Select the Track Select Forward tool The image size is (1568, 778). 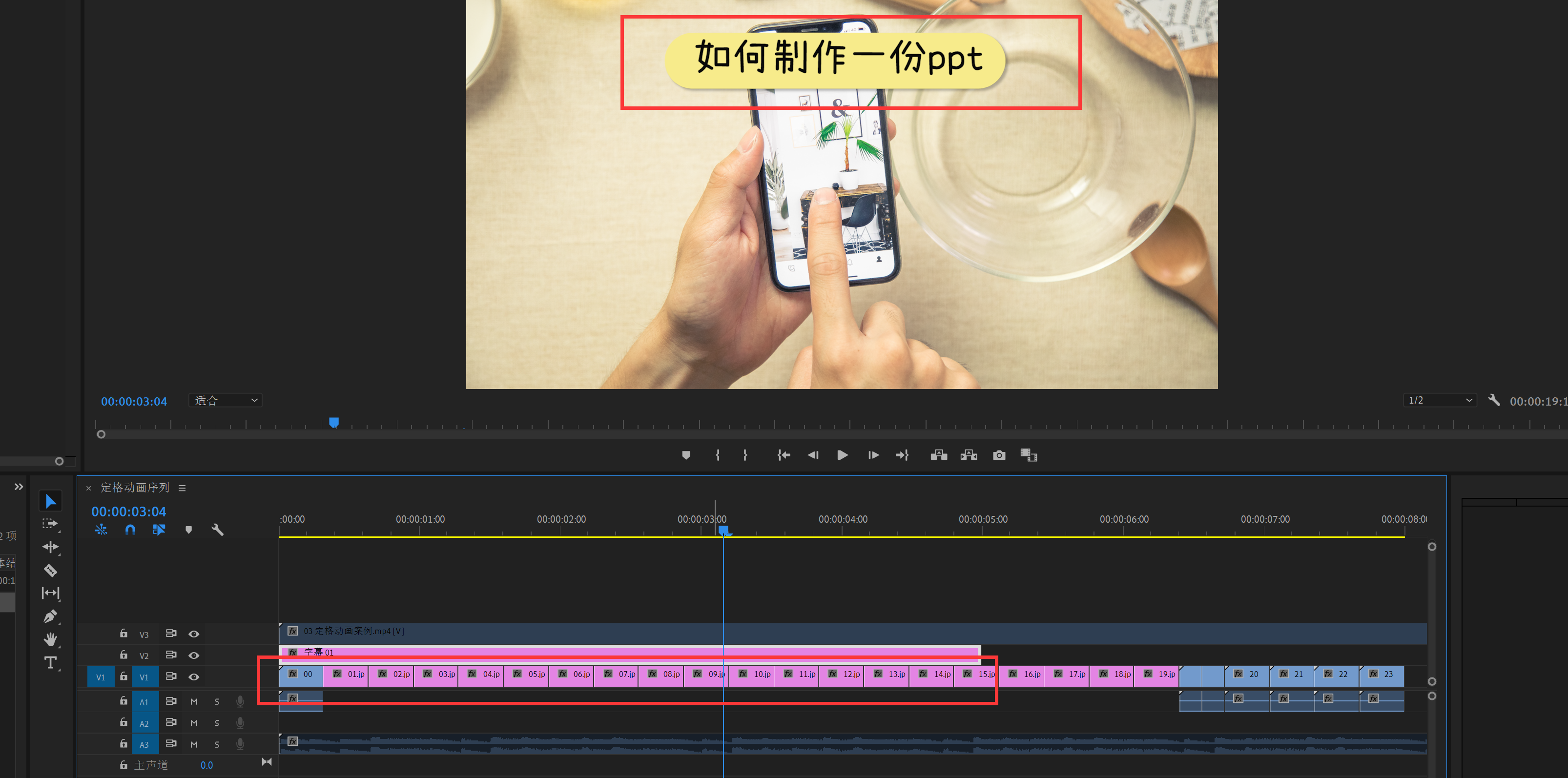tap(50, 524)
